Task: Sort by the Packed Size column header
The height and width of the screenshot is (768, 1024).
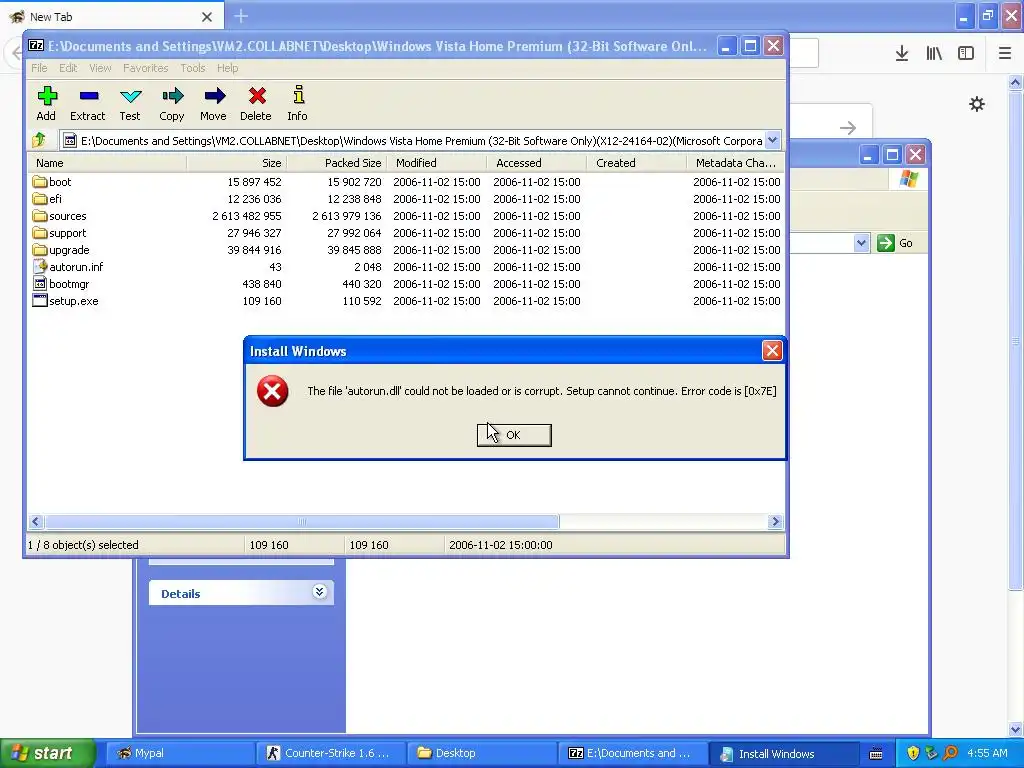Action: pos(337,163)
